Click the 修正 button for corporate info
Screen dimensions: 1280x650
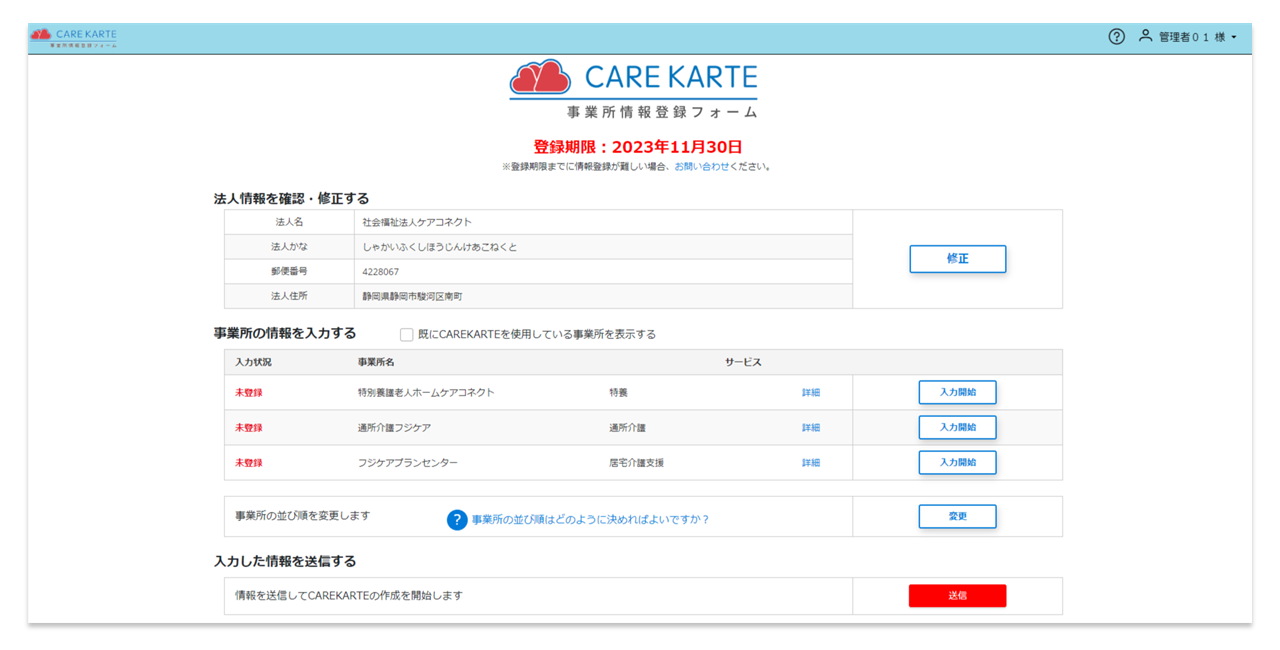(x=957, y=259)
